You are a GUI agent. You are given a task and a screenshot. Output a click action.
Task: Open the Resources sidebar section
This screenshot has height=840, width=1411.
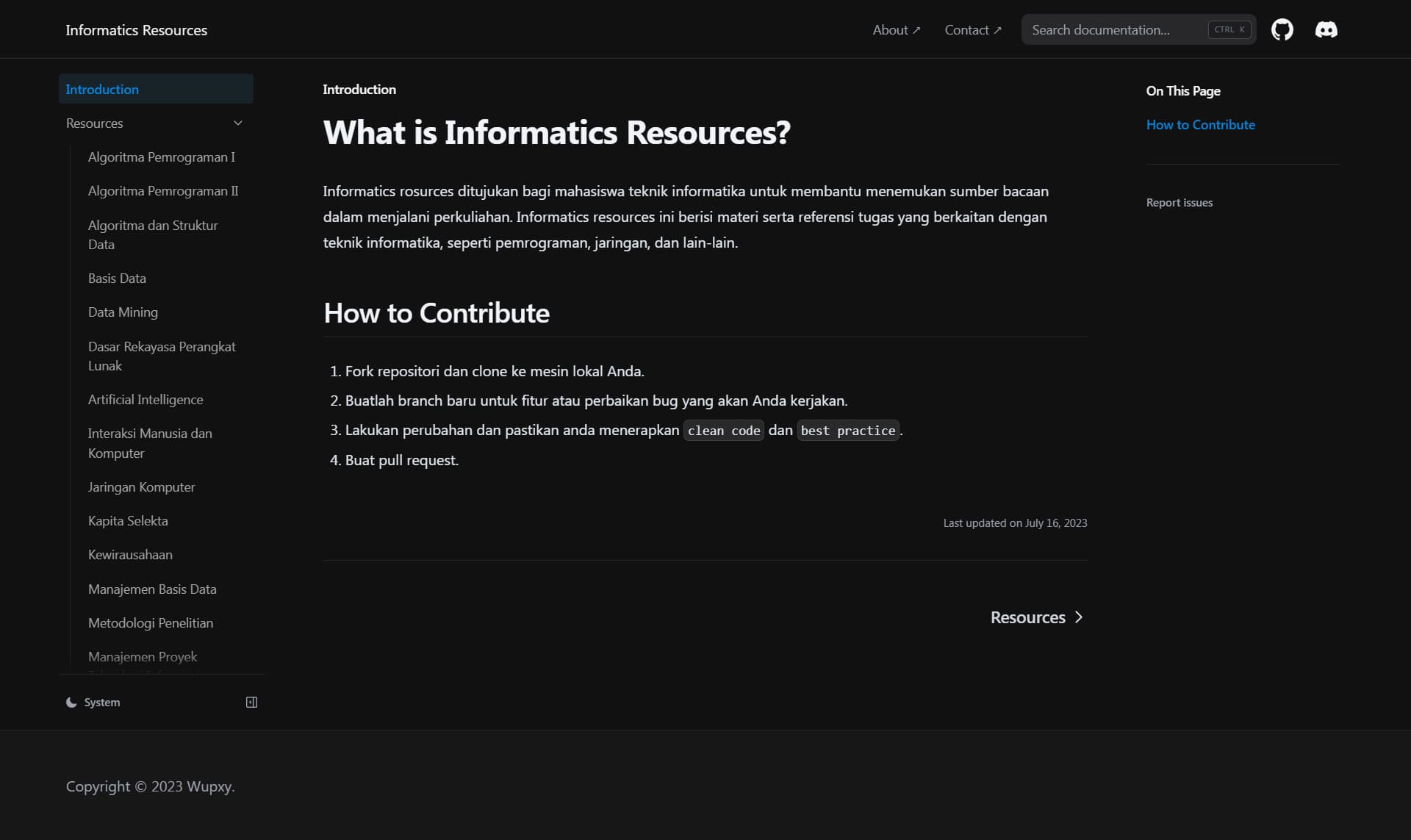pyautogui.click(x=95, y=123)
